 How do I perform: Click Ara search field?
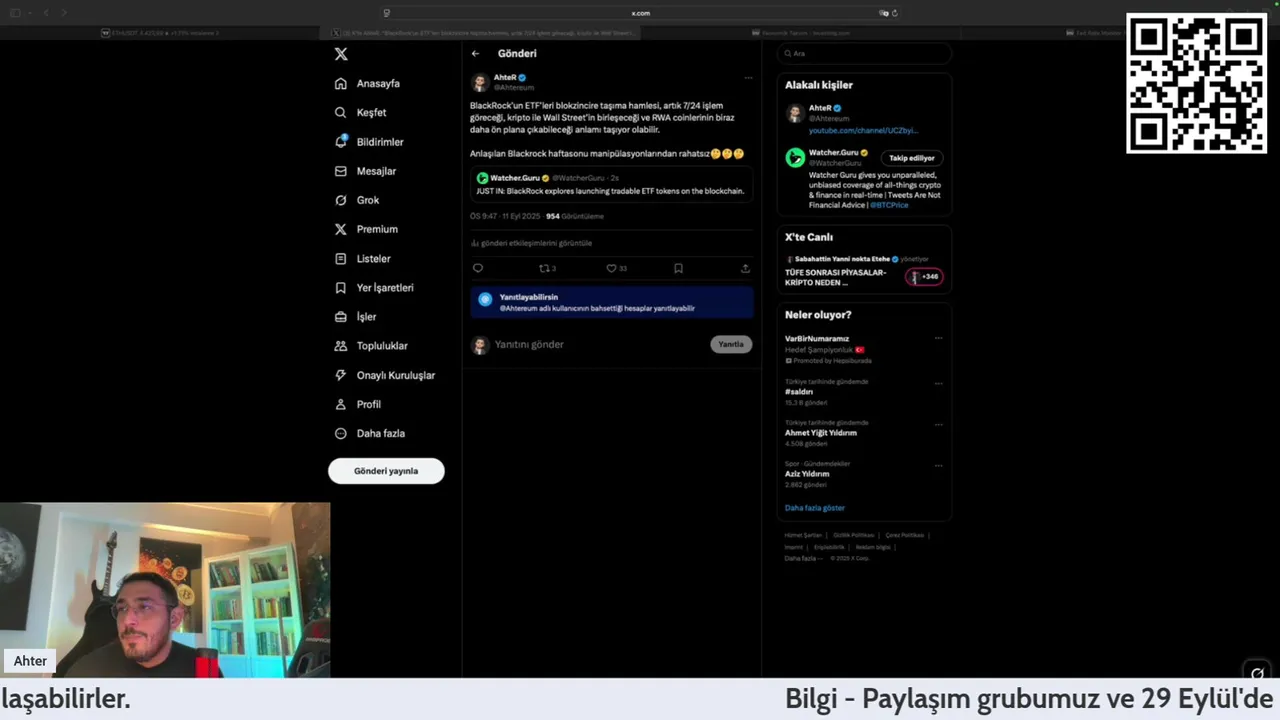pyautogui.click(x=864, y=53)
